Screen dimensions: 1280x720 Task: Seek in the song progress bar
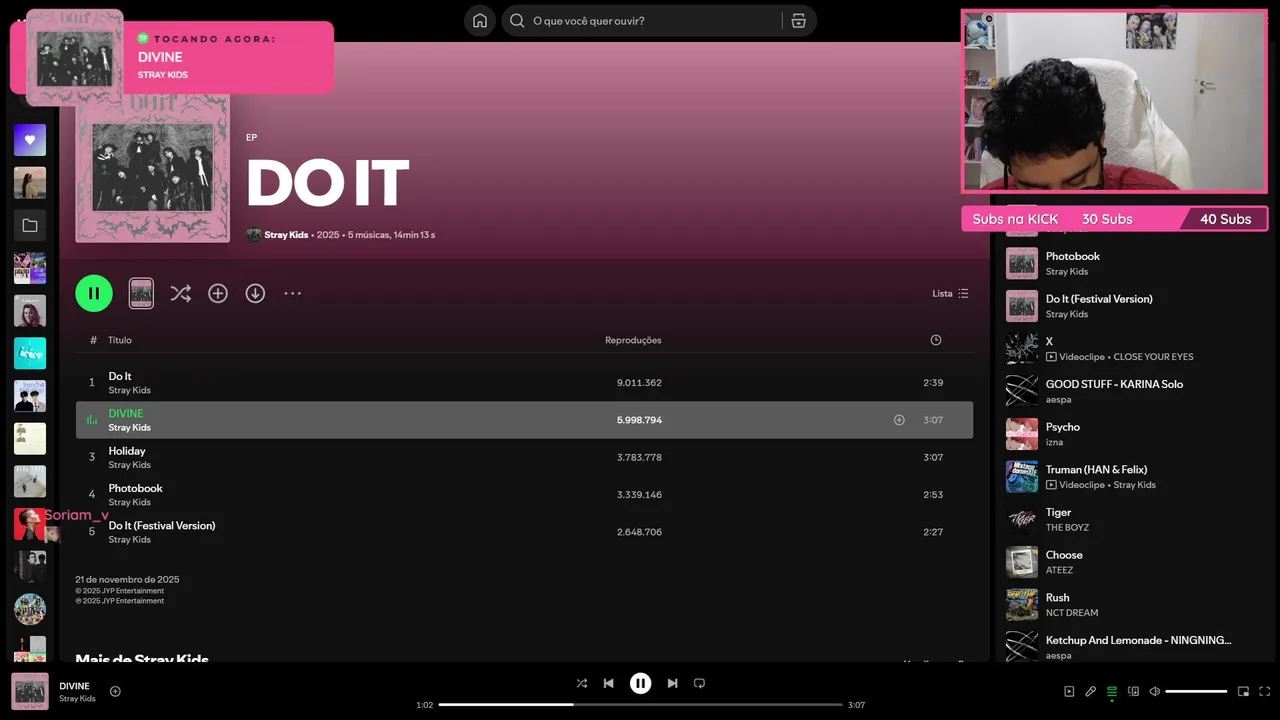[640, 705]
